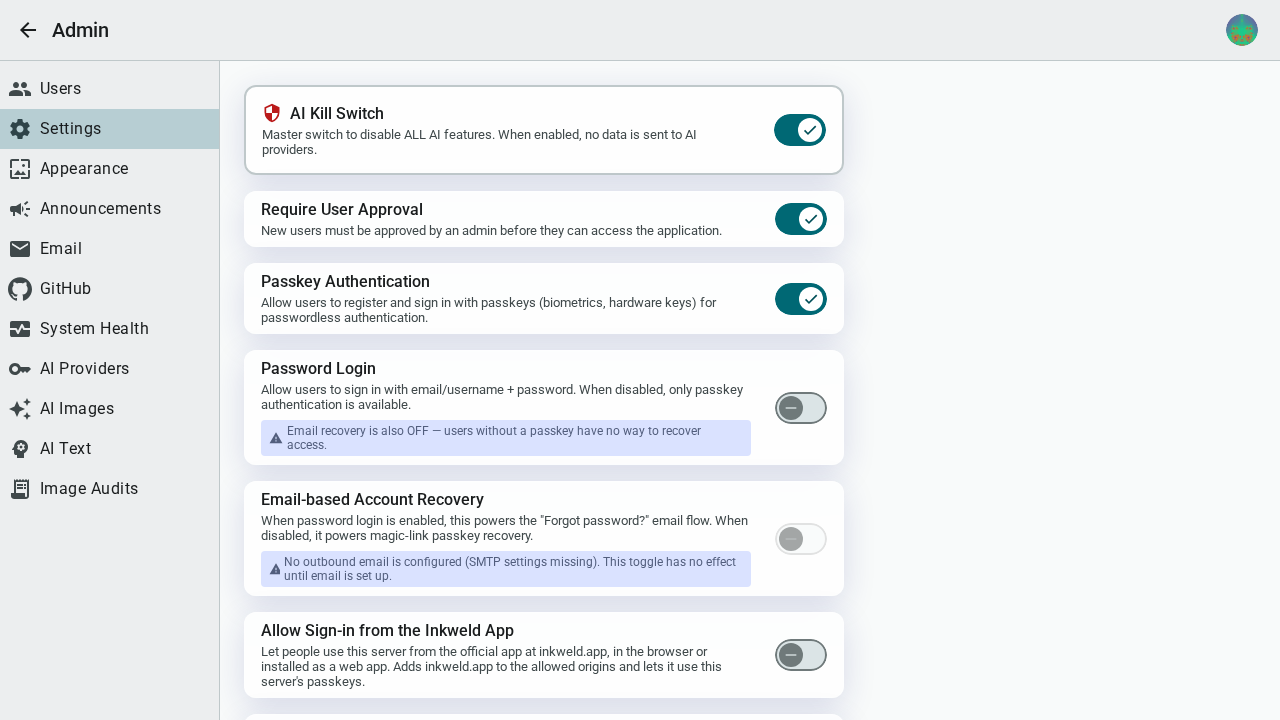Click the red shield icon on AI Kill Switch

[272, 113]
